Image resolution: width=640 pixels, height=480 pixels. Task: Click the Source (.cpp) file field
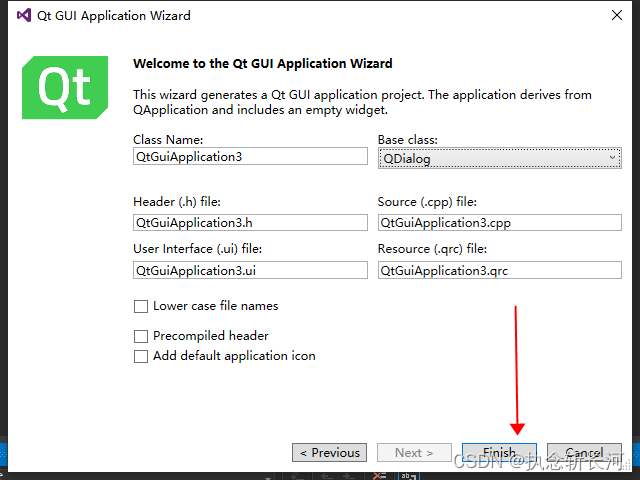point(500,222)
